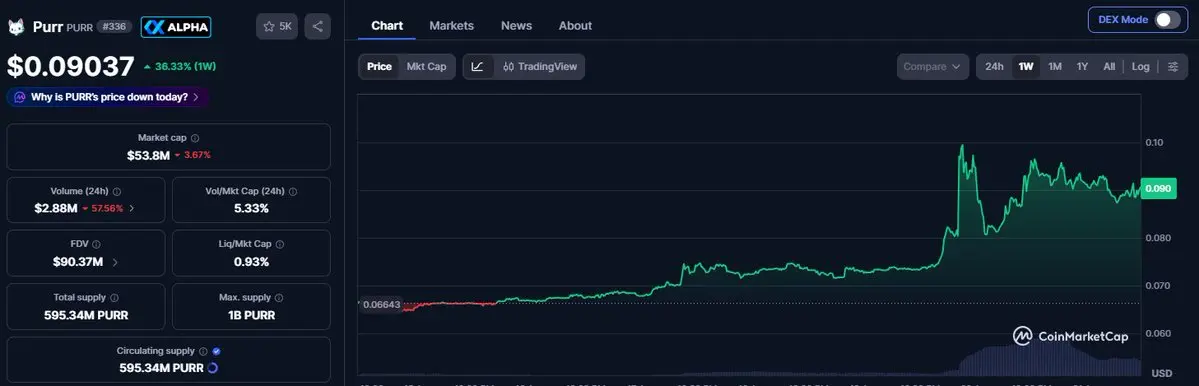Select the 1M time range
1199x386 pixels.
pos(1055,66)
